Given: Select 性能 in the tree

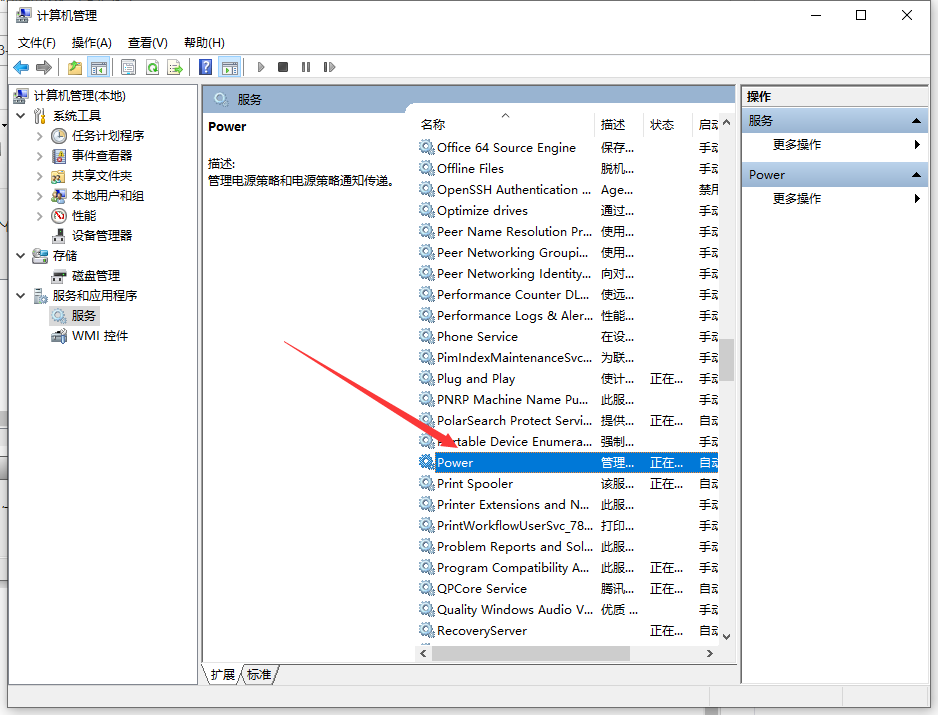Looking at the screenshot, I should pos(84,215).
